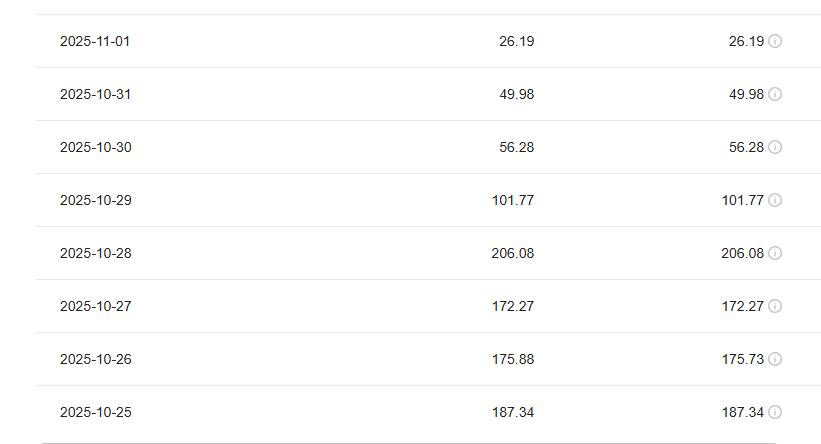Open info icon next to 175.73

[775, 359]
